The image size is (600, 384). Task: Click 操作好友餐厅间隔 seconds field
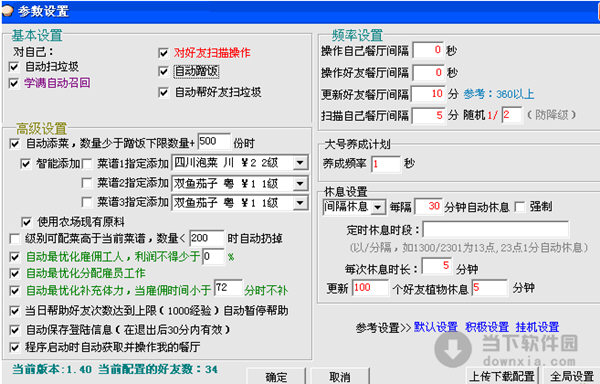pyautogui.click(x=428, y=72)
